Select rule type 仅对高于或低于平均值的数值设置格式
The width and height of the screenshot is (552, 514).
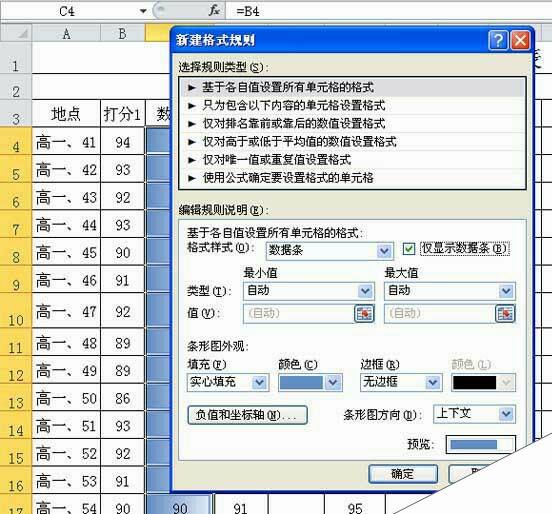pos(353,142)
